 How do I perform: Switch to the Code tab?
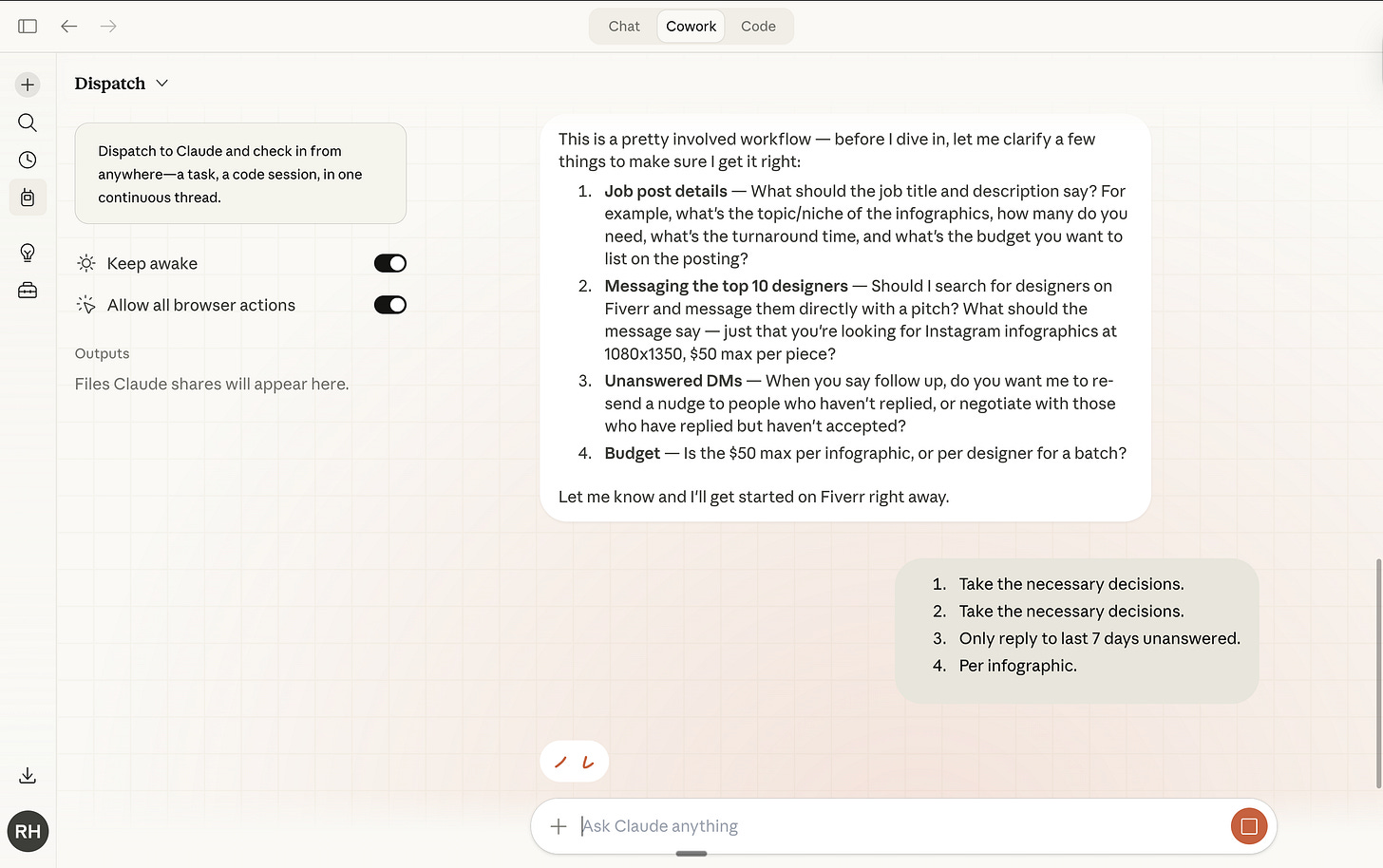(758, 27)
